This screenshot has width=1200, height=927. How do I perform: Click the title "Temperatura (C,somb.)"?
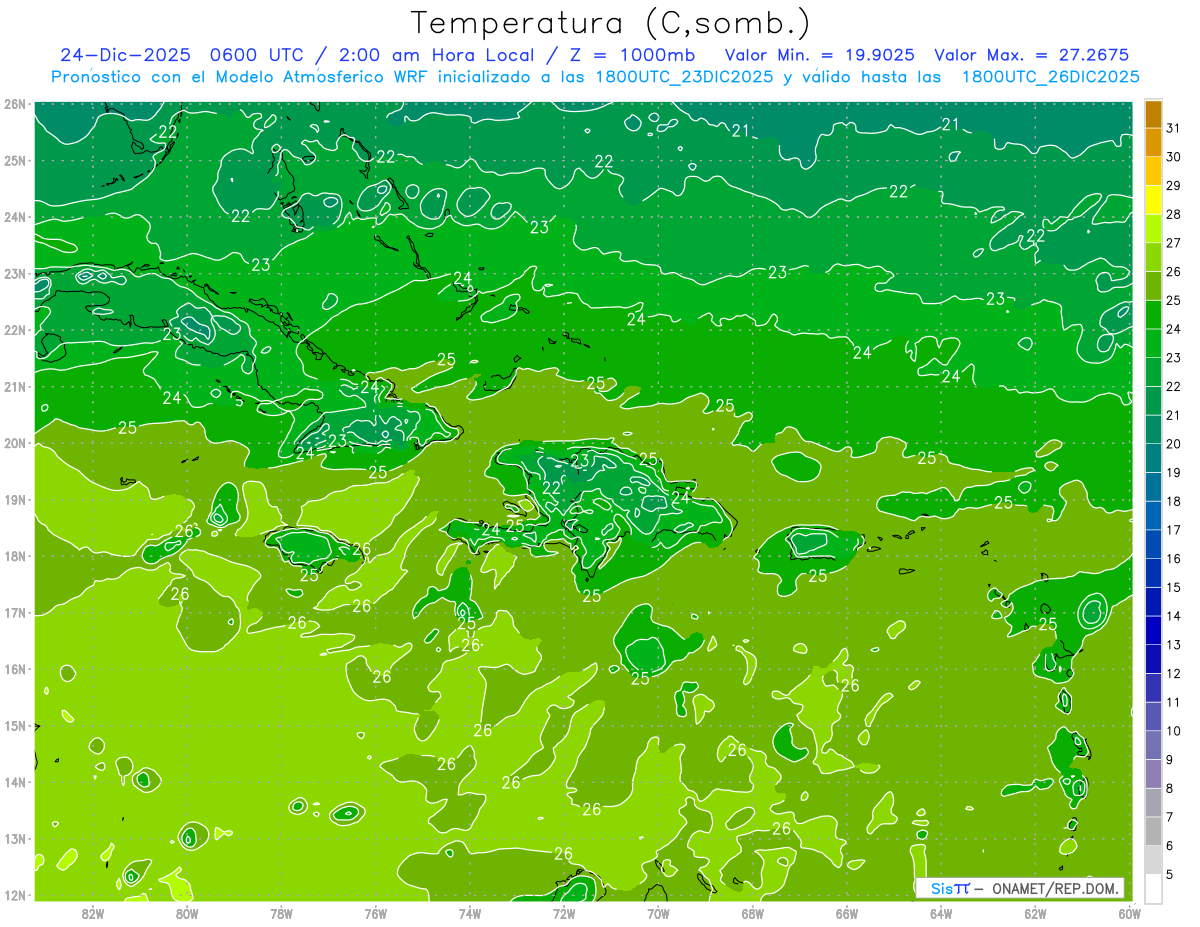pyautogui.click(x=611, y=24)
